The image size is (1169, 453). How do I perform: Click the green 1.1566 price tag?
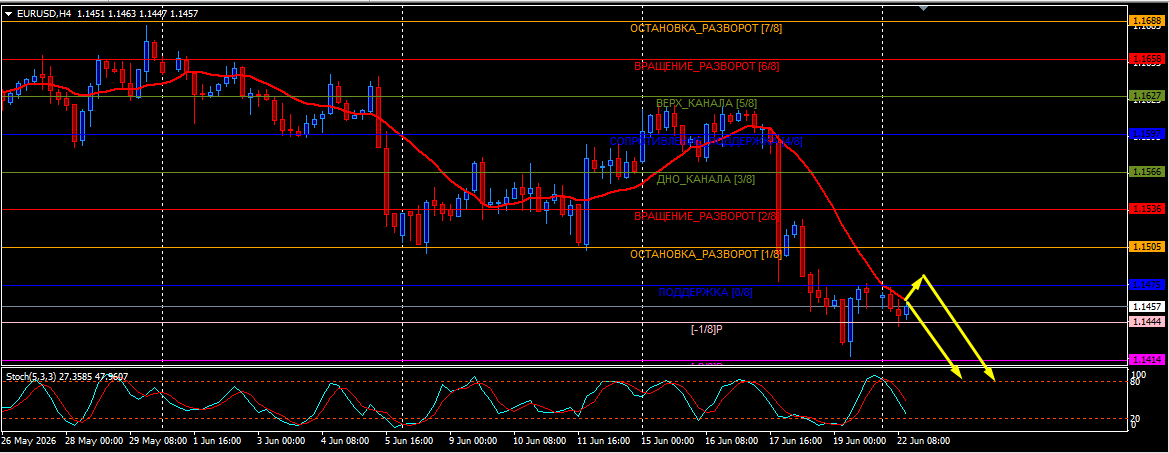[x=1147, y=172]
